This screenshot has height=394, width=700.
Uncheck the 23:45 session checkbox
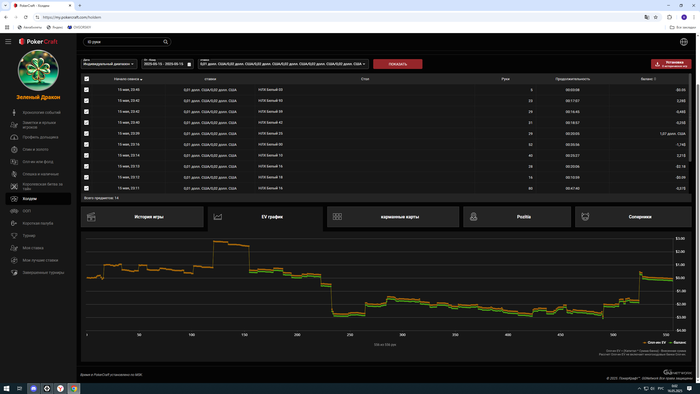tap(87, 90)
